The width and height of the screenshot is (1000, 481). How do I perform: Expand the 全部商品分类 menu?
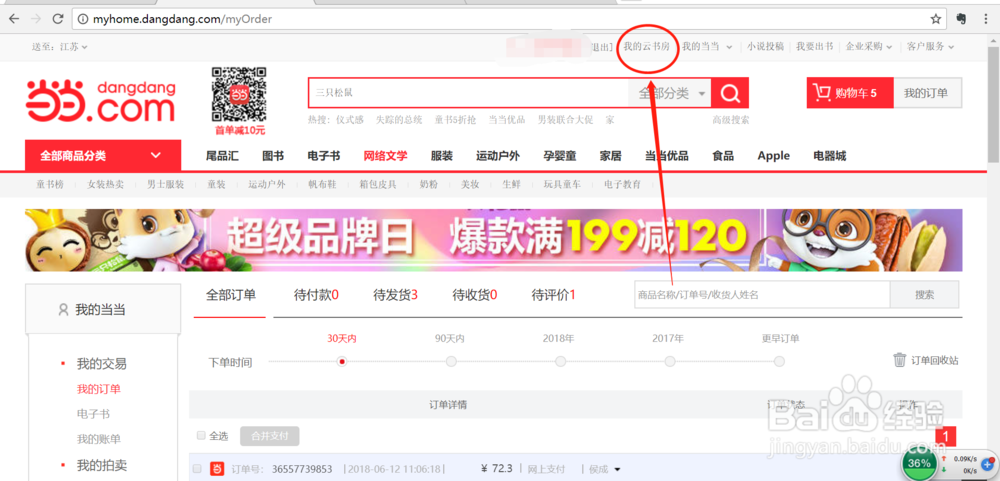[103, 156]
